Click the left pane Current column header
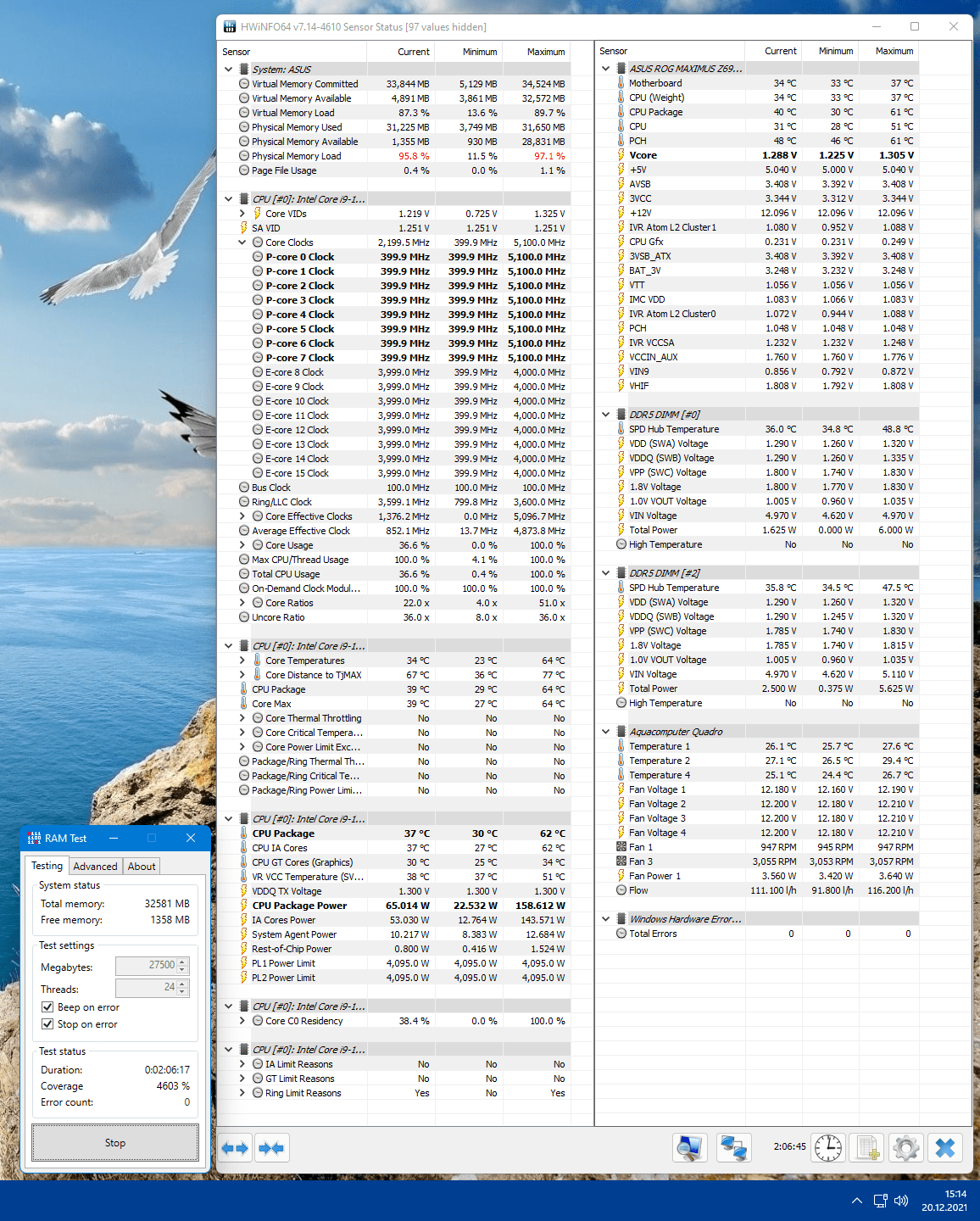This screenshot has height=1221, width=980. [x=401, y=52]
